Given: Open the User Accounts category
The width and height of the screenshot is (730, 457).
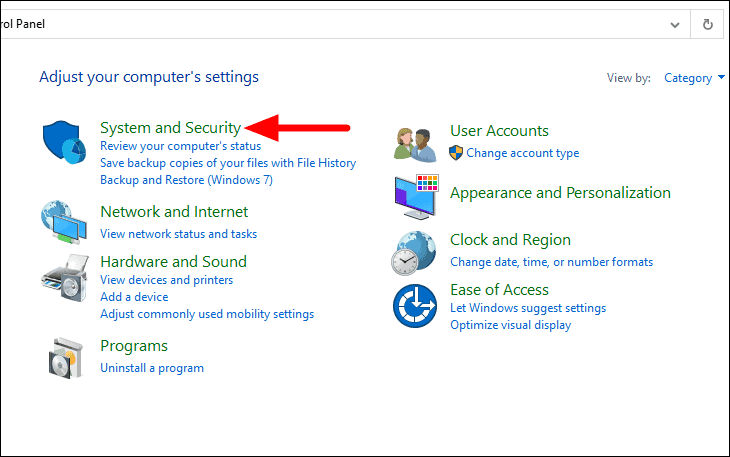Looking at the screenshot, I should 499,131.
